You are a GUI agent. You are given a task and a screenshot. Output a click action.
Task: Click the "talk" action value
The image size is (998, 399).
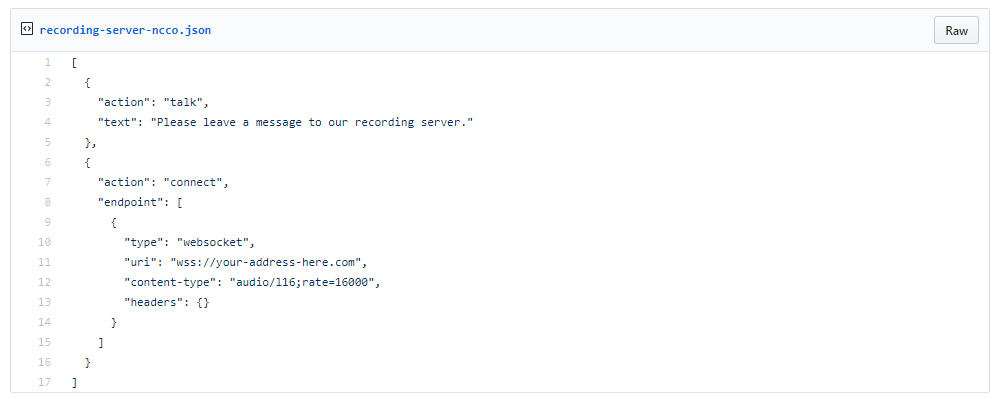pyautogui.click(x=183, y=102)
